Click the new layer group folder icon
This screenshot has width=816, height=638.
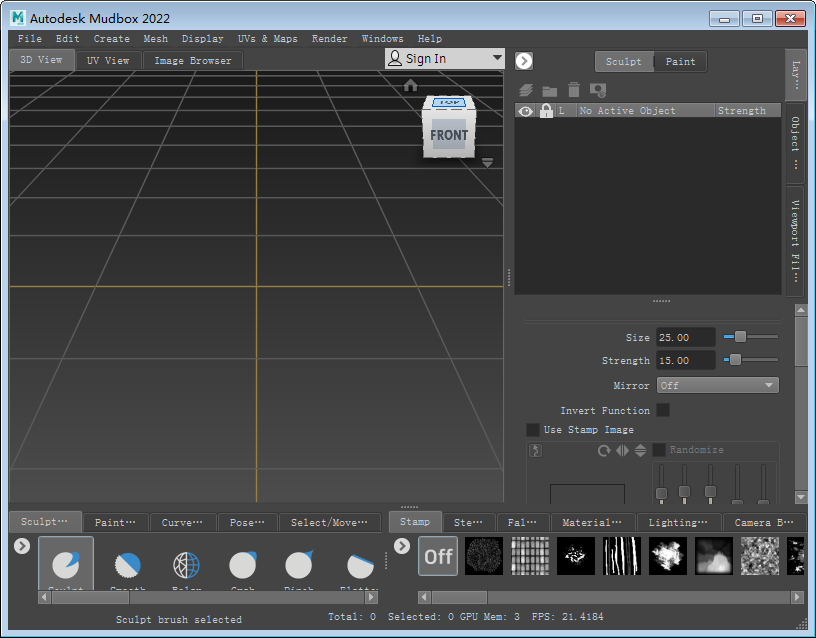click(x=549, y=90)
